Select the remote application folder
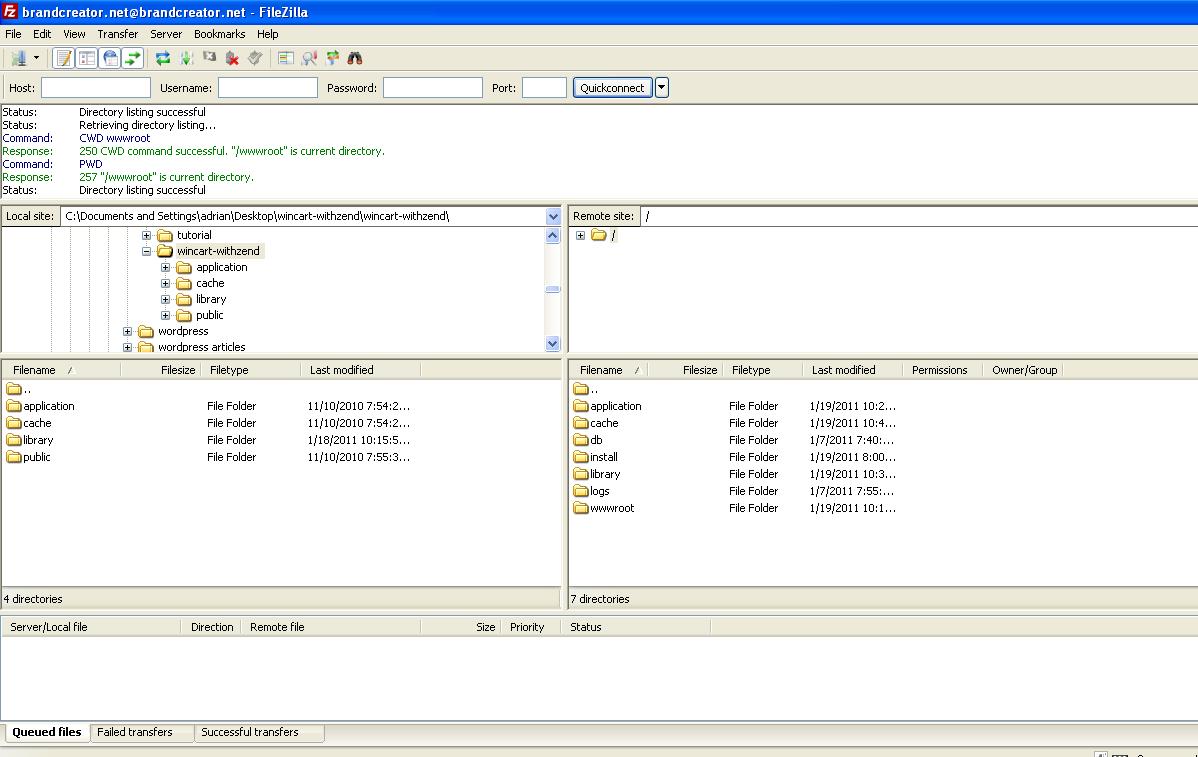This screenshot has width=1198, height=757. click(607, 406)
